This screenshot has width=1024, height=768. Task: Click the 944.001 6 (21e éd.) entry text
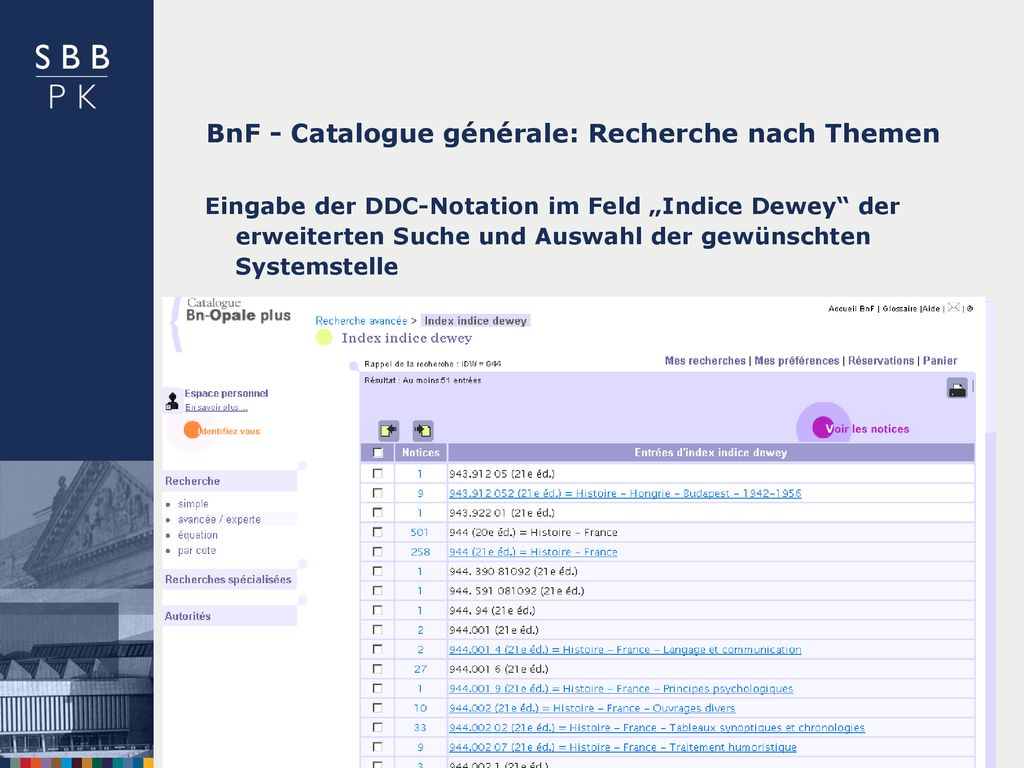click(499, 669)
